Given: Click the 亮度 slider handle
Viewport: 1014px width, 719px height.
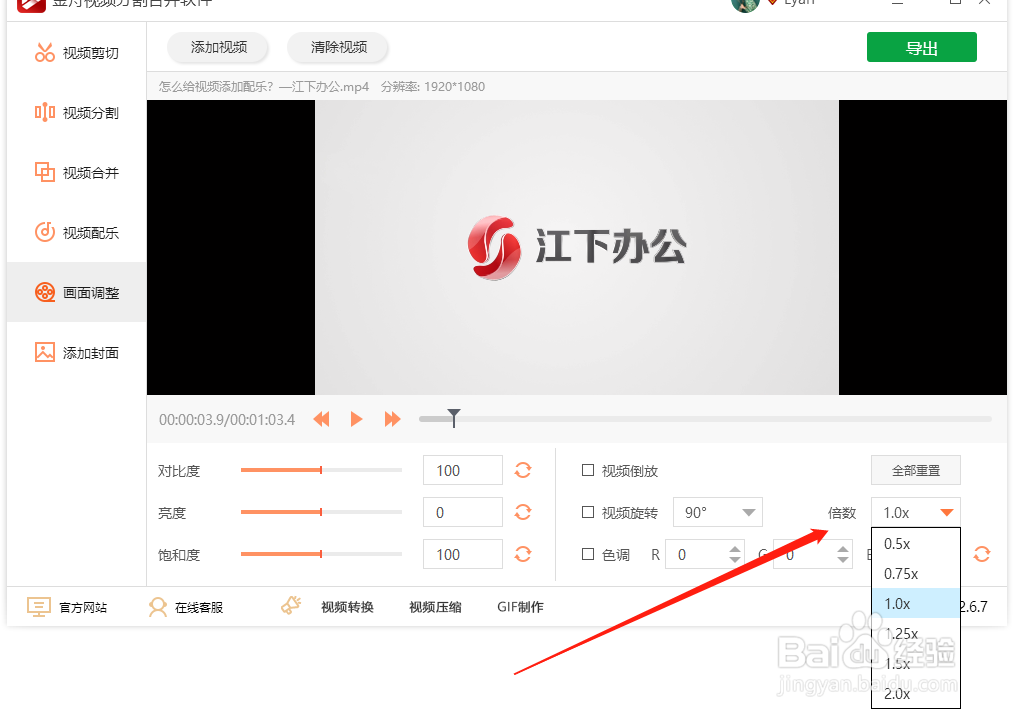Looking at the screenshot, I should tap(321, 512).
